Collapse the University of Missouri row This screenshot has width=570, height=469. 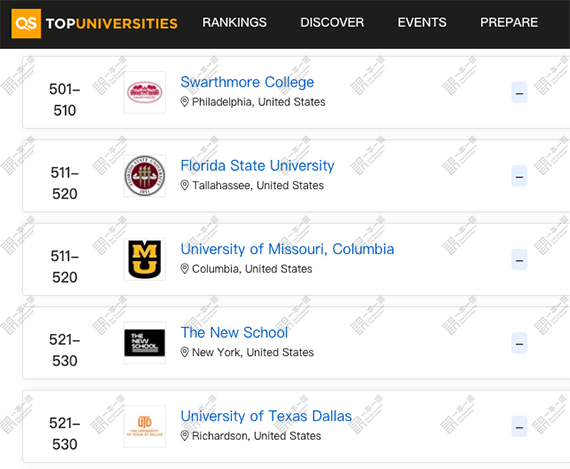[x=519, y=260]
